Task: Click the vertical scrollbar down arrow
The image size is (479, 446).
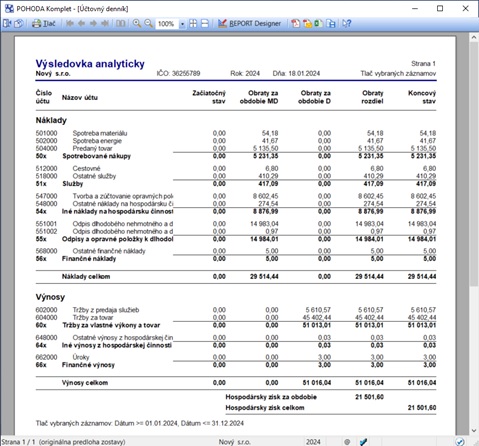Action: 474,431
